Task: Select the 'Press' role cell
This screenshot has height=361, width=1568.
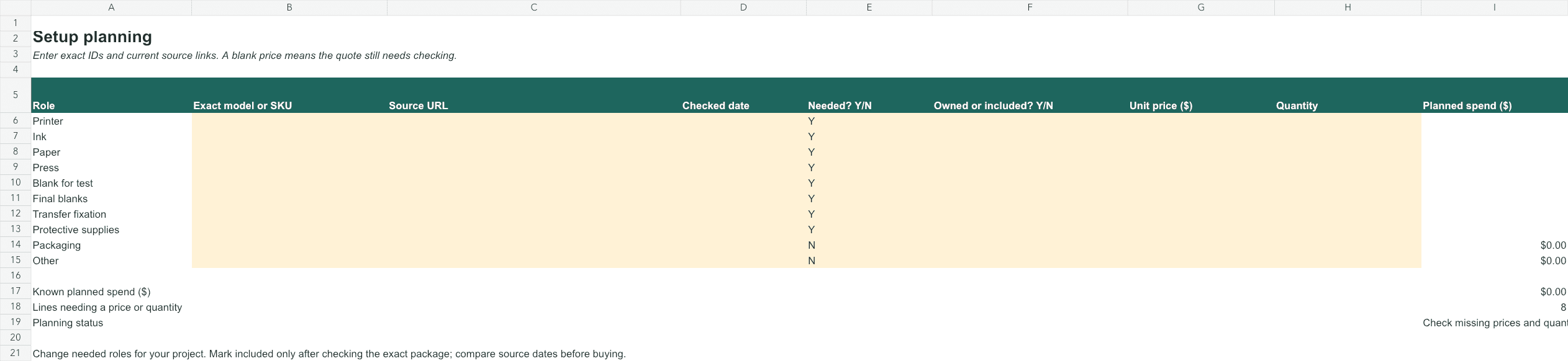Action: click(x=111, y=167)
